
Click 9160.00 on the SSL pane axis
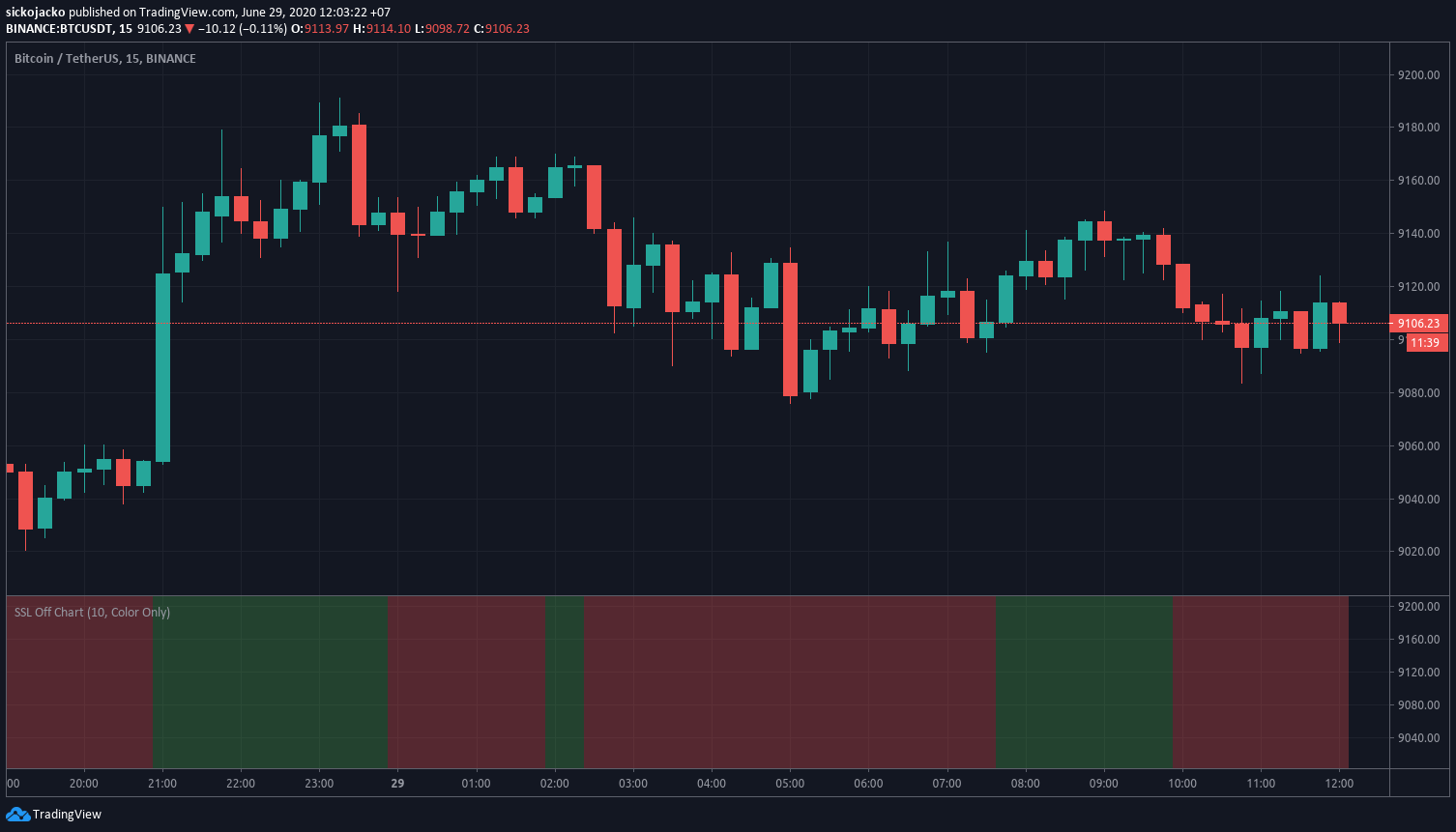click(1418, 640)
